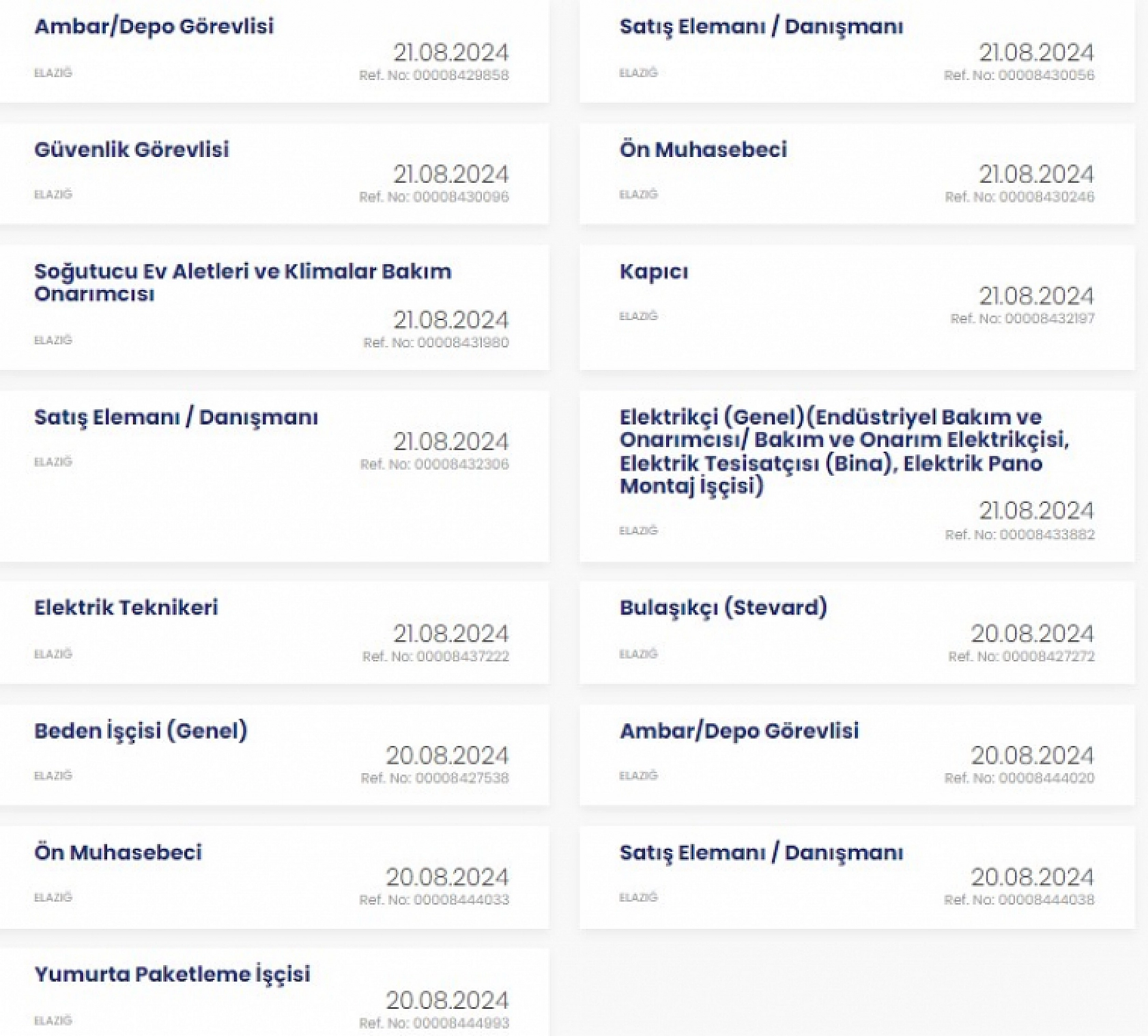The height and width of the screenshot is (1036, 1148).
Task: Click Soğutucu Ev Aletleri ve Klimalar listing
Action: (x=242, y=282)
